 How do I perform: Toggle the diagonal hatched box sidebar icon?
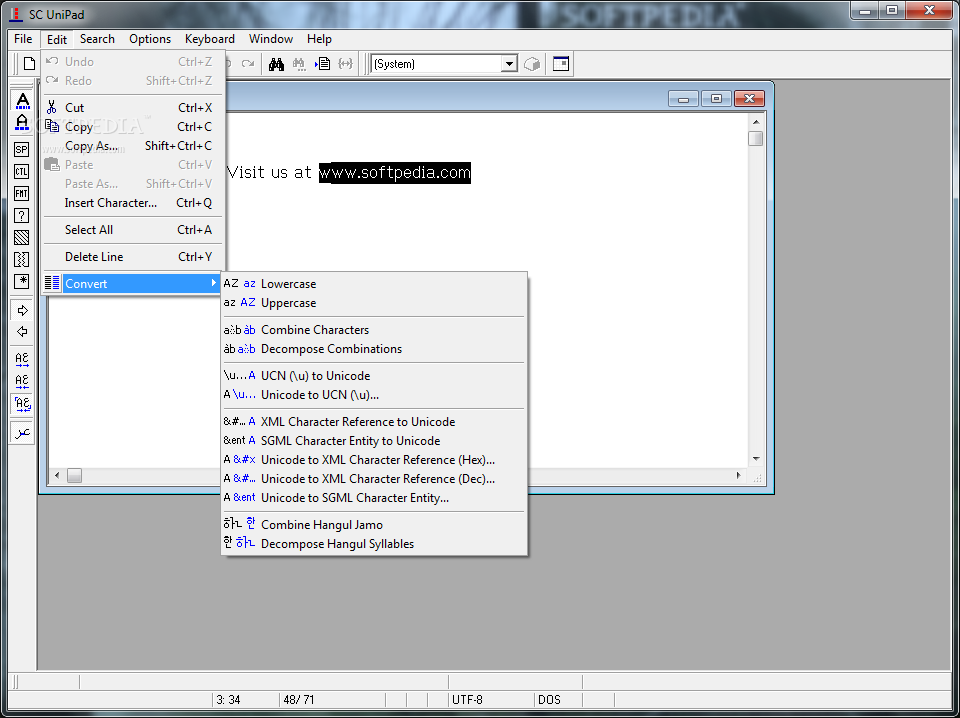[21, 237]
